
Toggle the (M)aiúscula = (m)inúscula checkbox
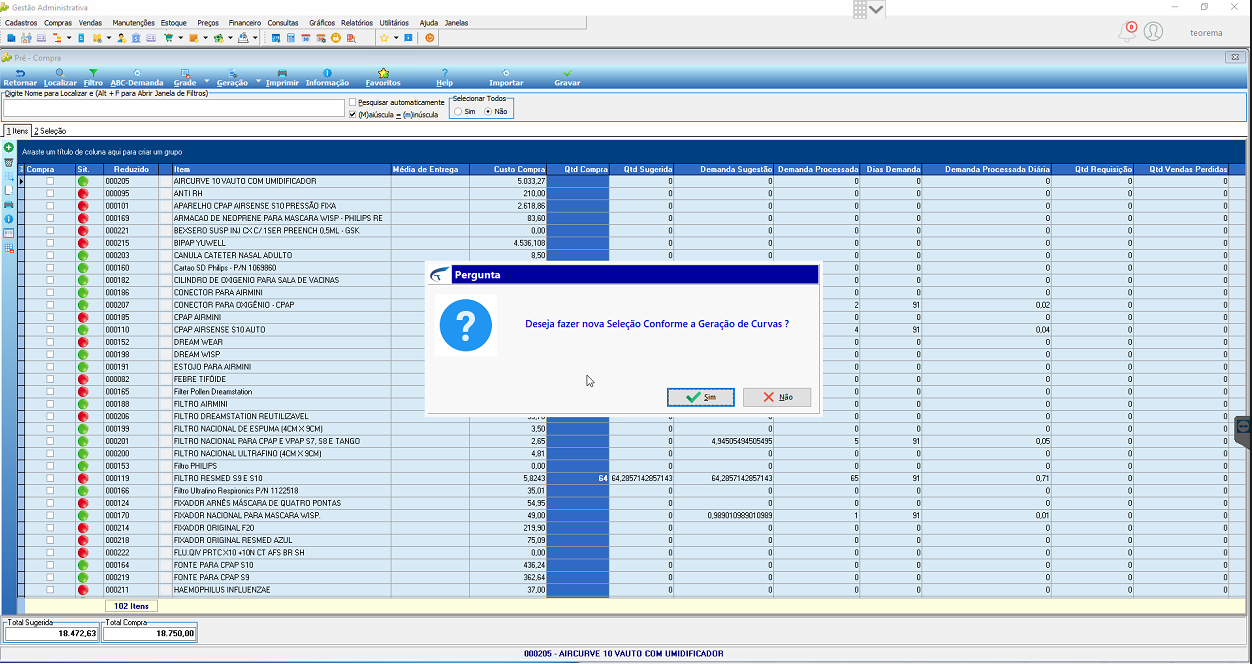tap(352, 114)
